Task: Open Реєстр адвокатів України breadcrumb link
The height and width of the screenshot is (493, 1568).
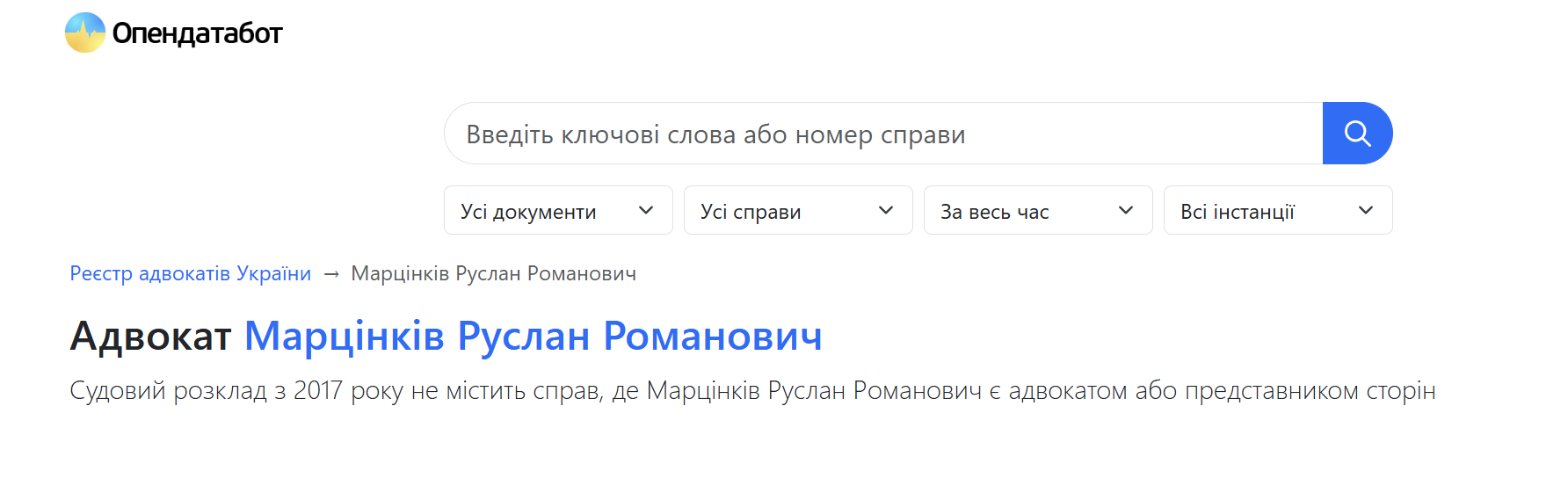Action: click(191, 273)
